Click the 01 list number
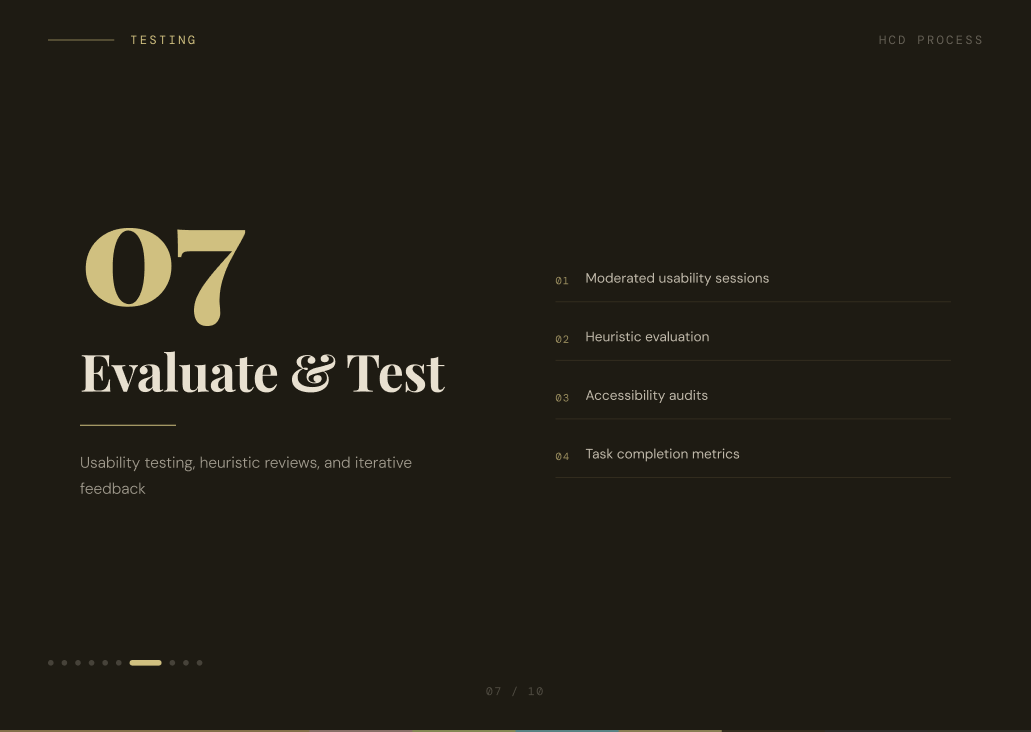 click(562, 281)
